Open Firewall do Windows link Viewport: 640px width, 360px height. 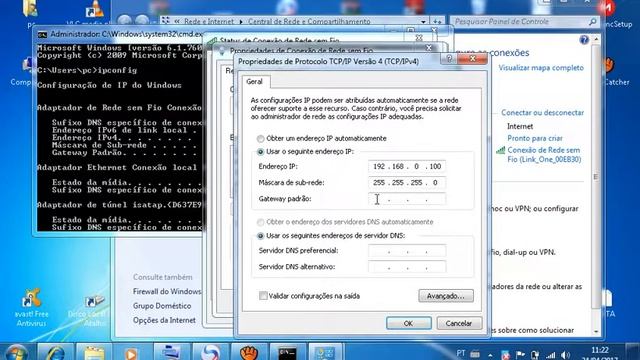point(167,291)
